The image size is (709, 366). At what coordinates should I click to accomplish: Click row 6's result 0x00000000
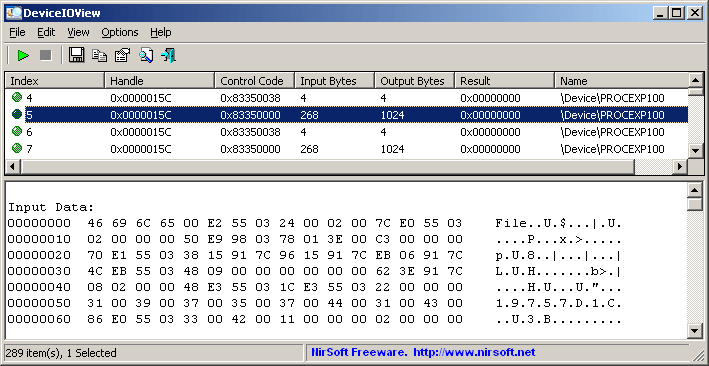coord(490,132)
